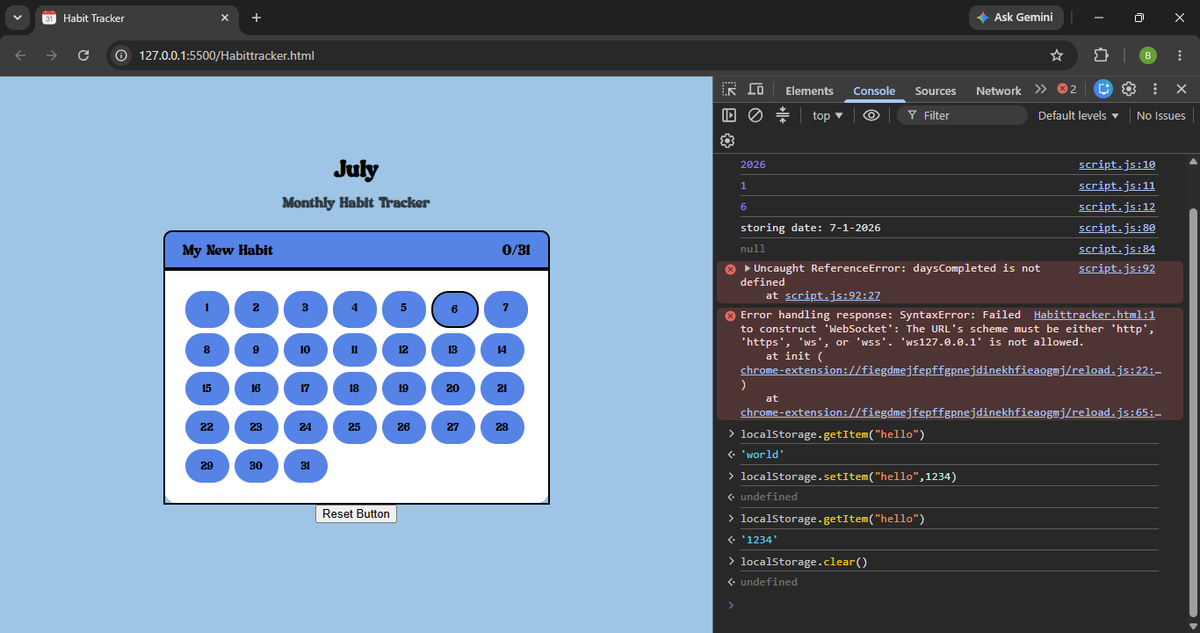Open the Chrome three-dot menu
This screenshot has width=1200, height=633.
point(1180,55)
